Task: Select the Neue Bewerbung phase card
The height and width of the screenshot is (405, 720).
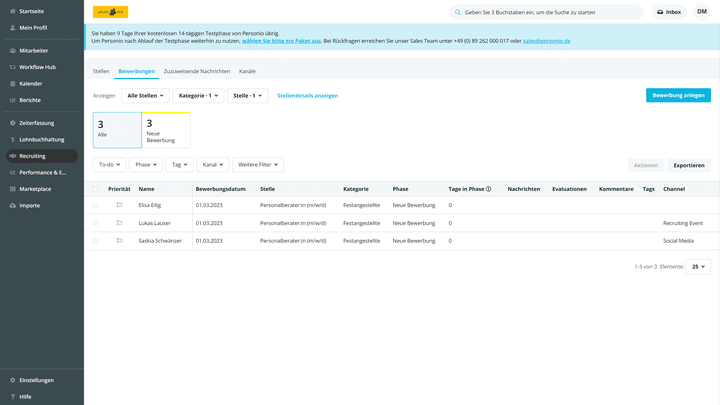Action: pyautogui.click(x=166, y=130)
